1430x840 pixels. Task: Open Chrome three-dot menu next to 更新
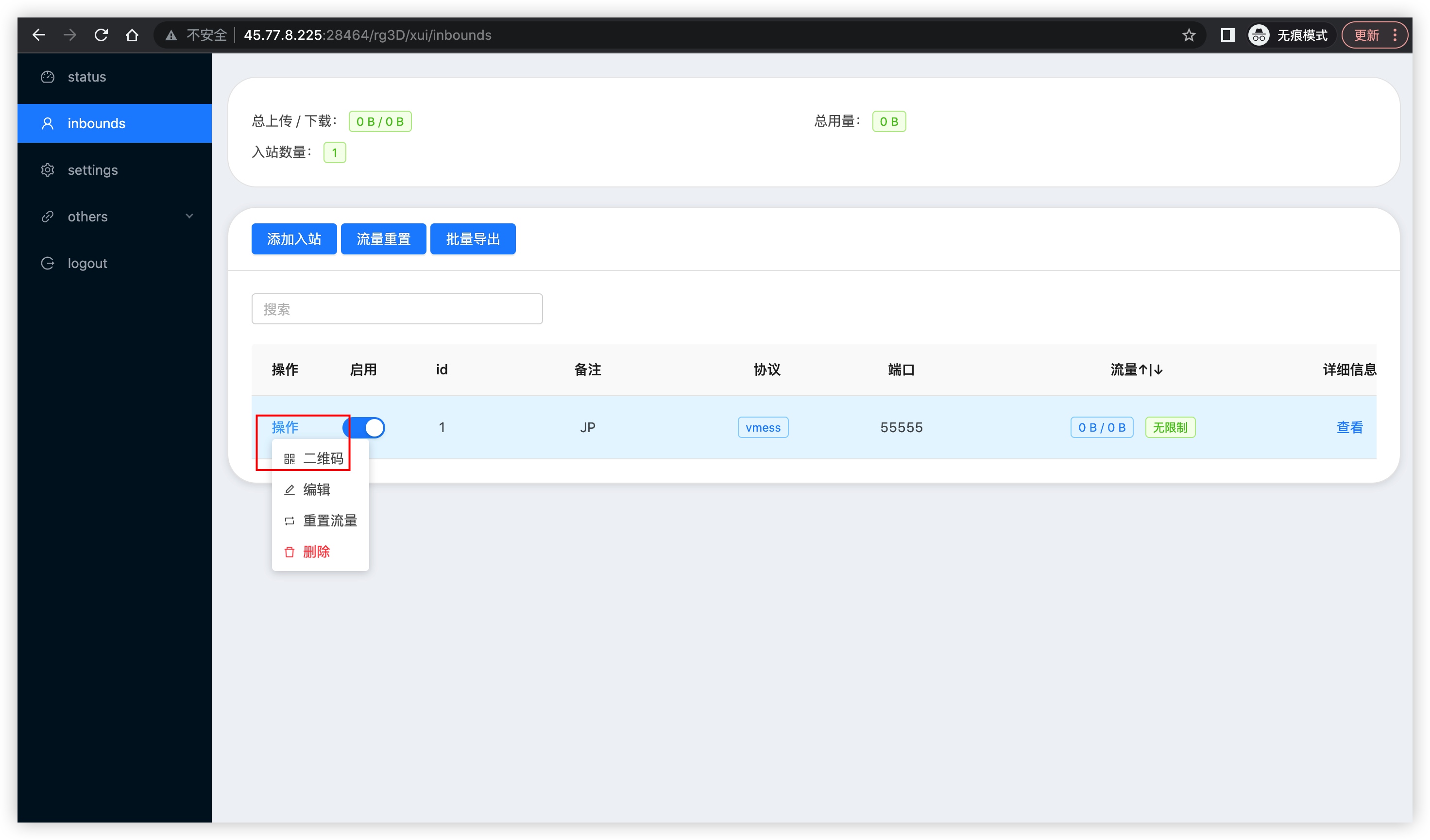click(x=1395, y=35)
